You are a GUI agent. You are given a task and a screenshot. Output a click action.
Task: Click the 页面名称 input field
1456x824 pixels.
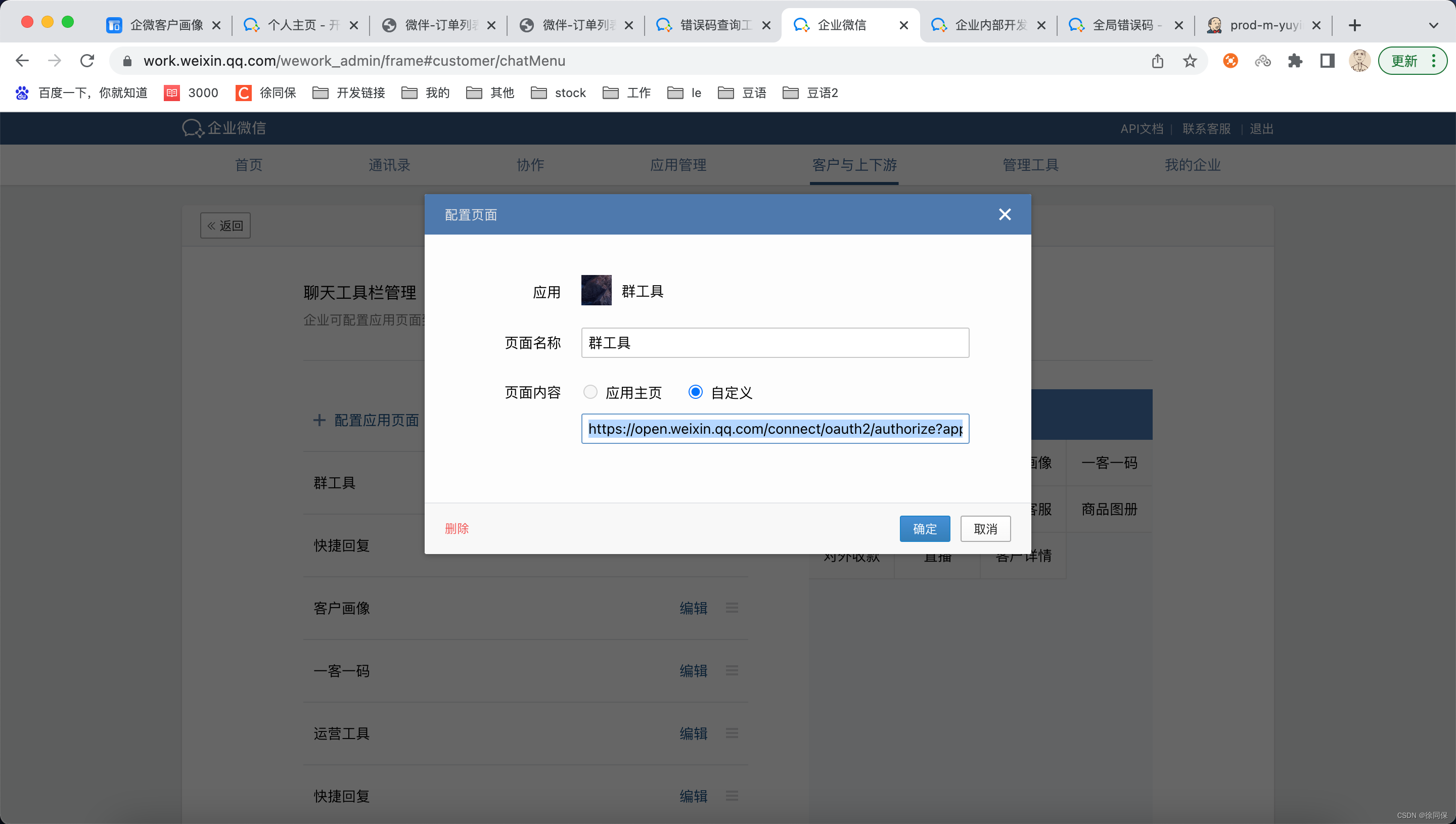(775, 343)
